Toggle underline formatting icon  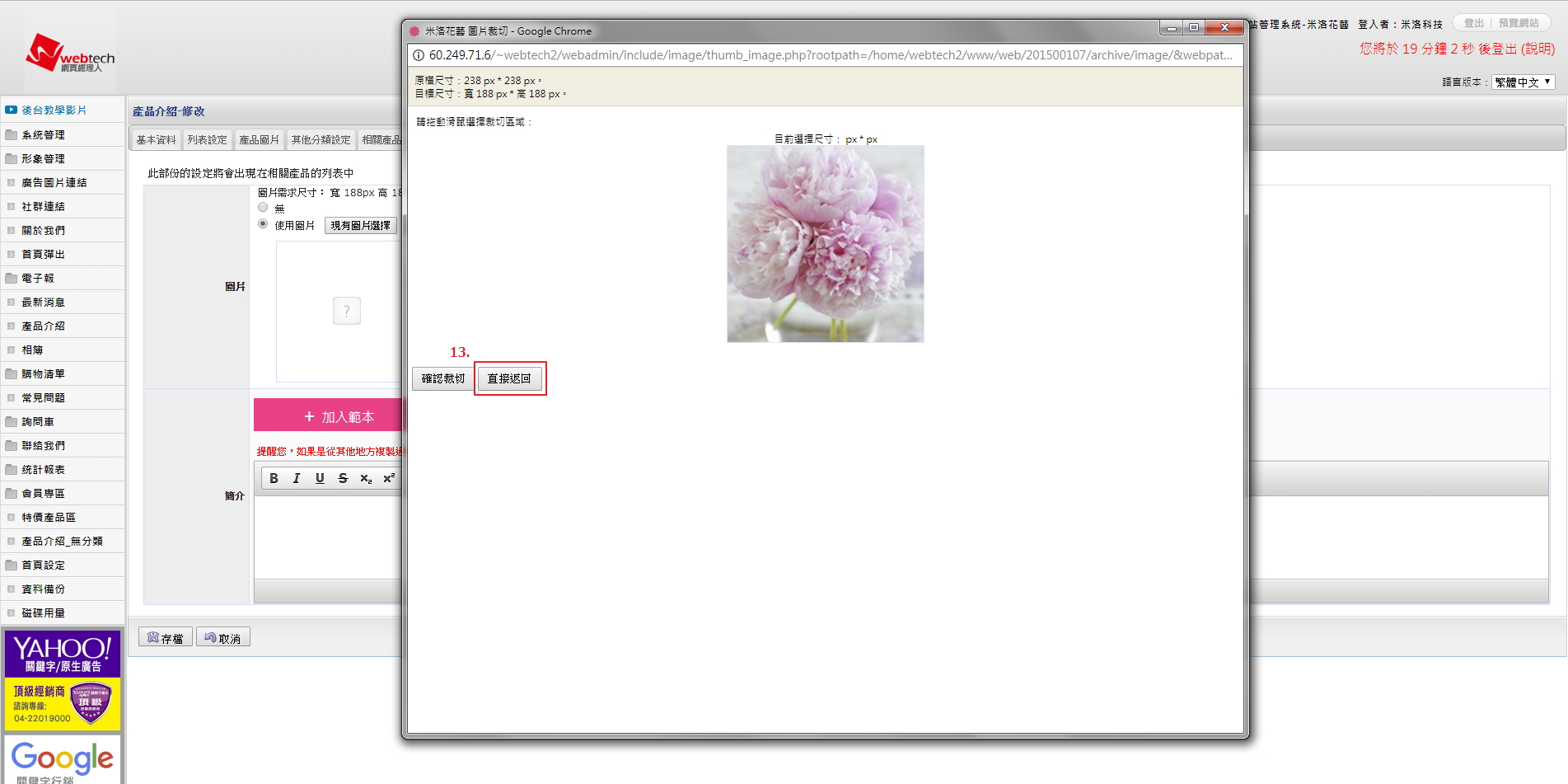point(320,478)
